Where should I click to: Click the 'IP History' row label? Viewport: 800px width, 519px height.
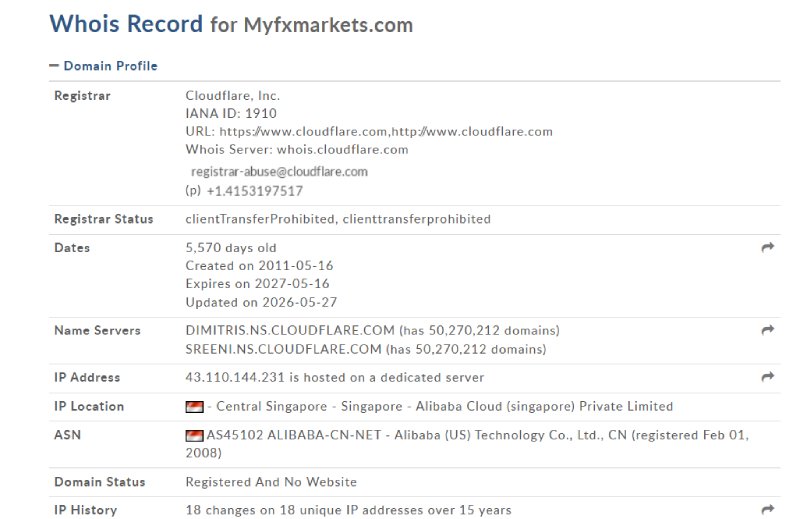(x=85, y=510)
